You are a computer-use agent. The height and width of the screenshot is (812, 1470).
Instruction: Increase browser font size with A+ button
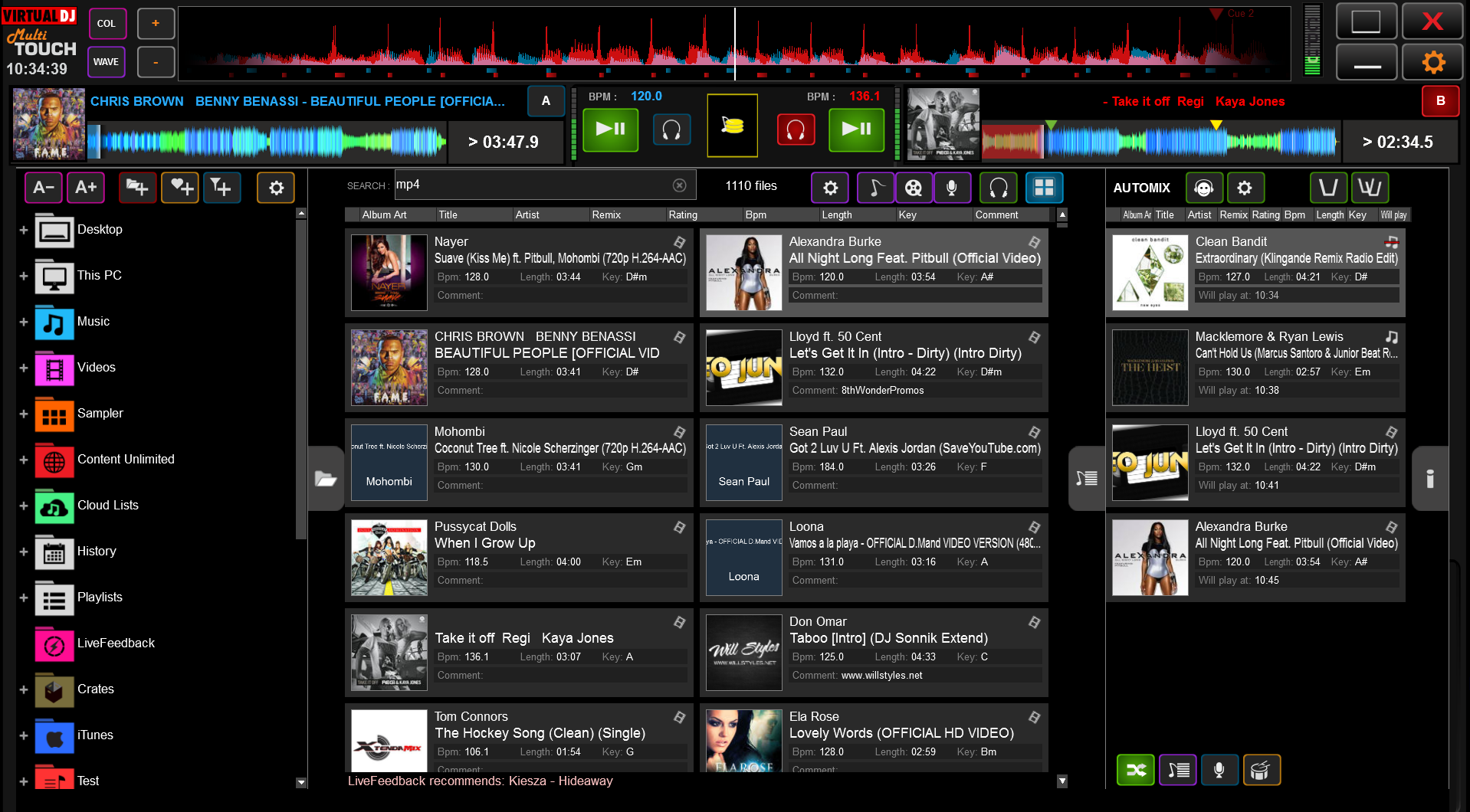(x=86, y=188)
